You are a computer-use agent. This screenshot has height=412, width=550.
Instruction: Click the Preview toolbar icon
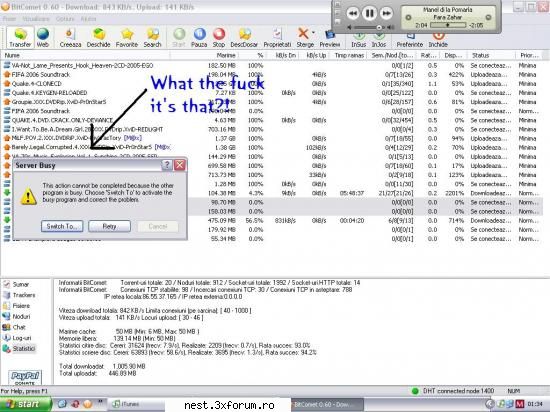click(x=330, y=39)
